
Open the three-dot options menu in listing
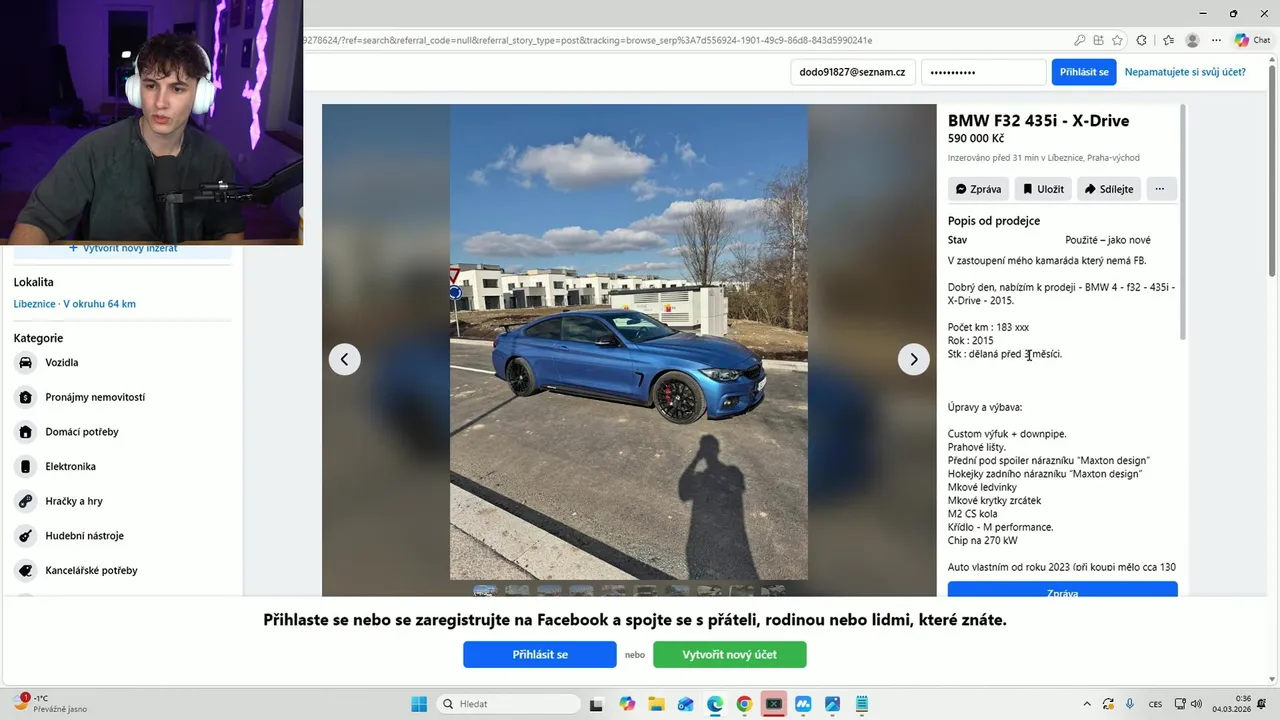[1160, 189]
